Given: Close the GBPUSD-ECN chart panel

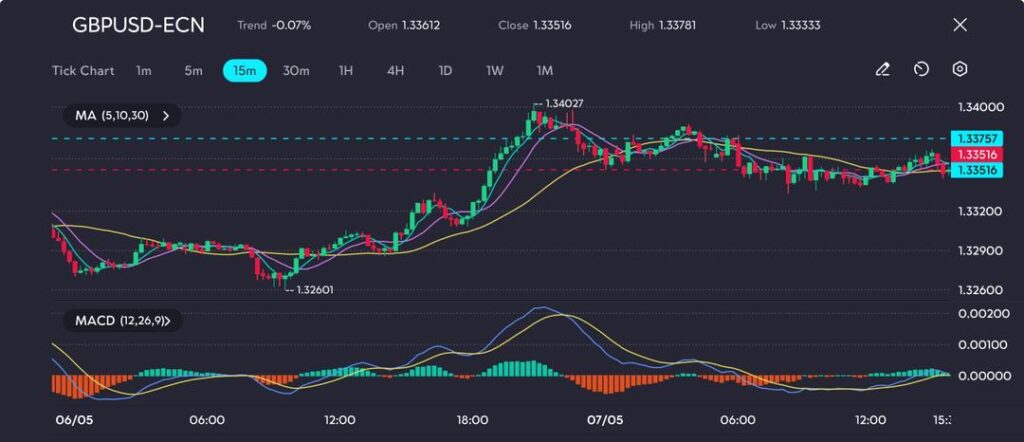Looking at the screenshot, I should pos(960,25).
